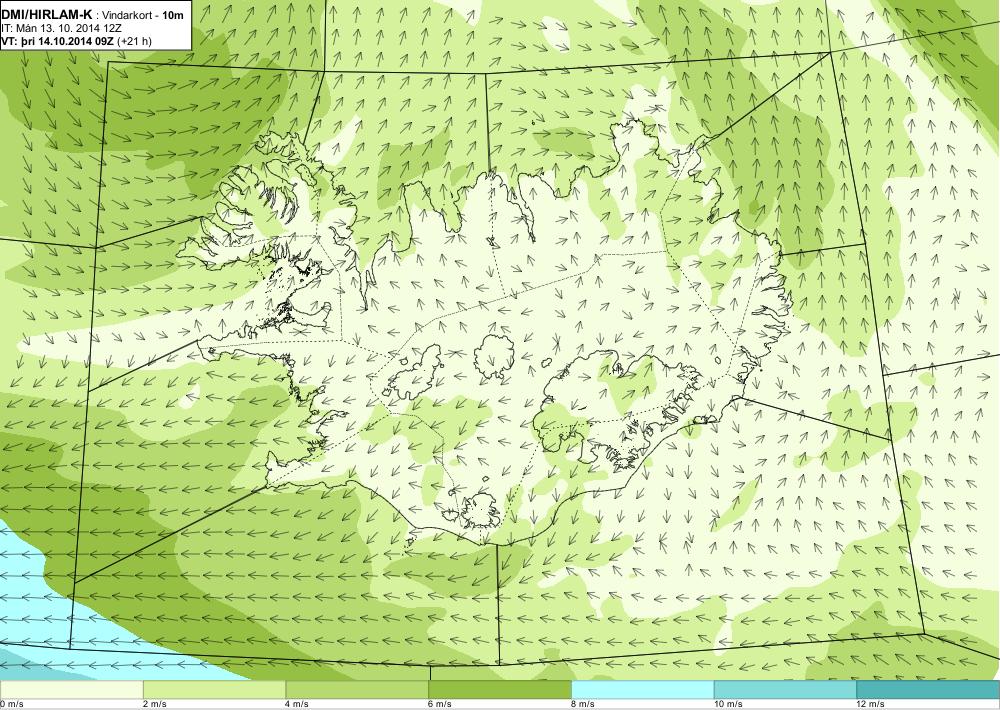Click the '0 m/s' legend label

pos(11,704)
